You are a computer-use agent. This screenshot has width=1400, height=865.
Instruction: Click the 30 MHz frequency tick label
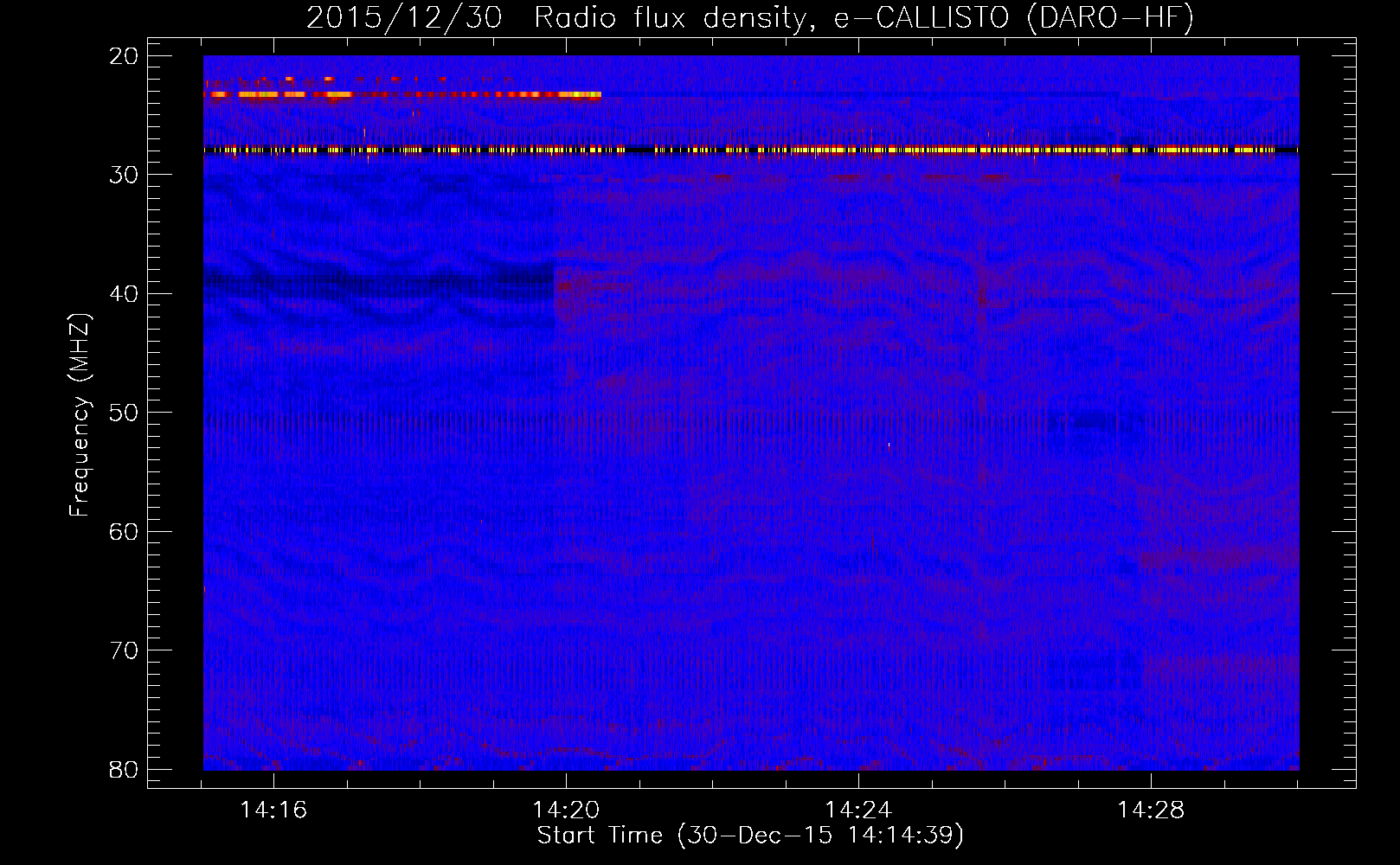[124, 175]
